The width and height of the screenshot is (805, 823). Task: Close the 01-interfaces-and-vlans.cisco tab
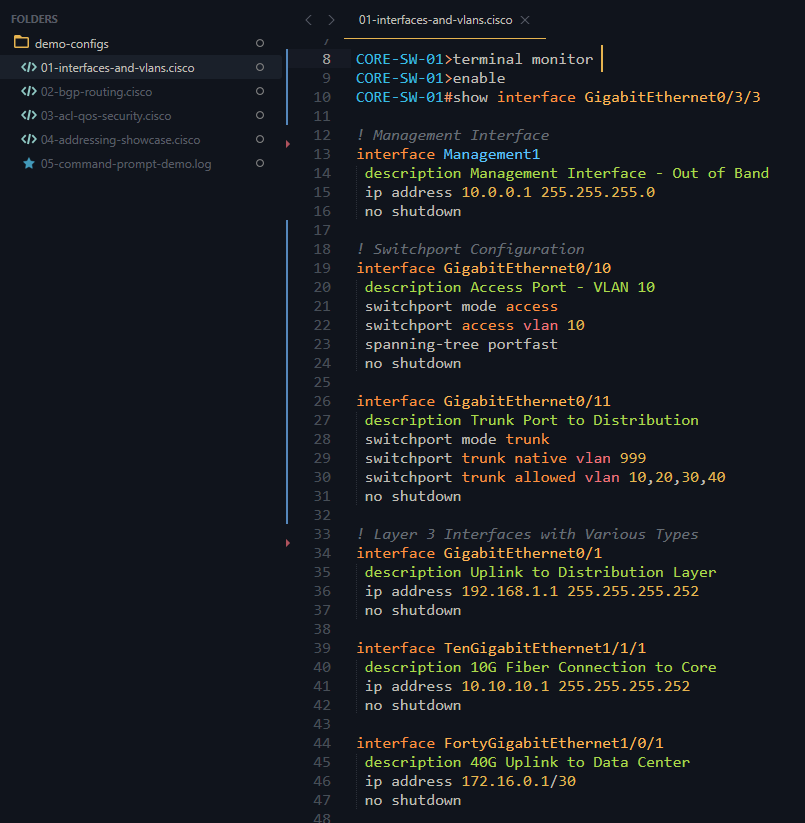(525, 20)
